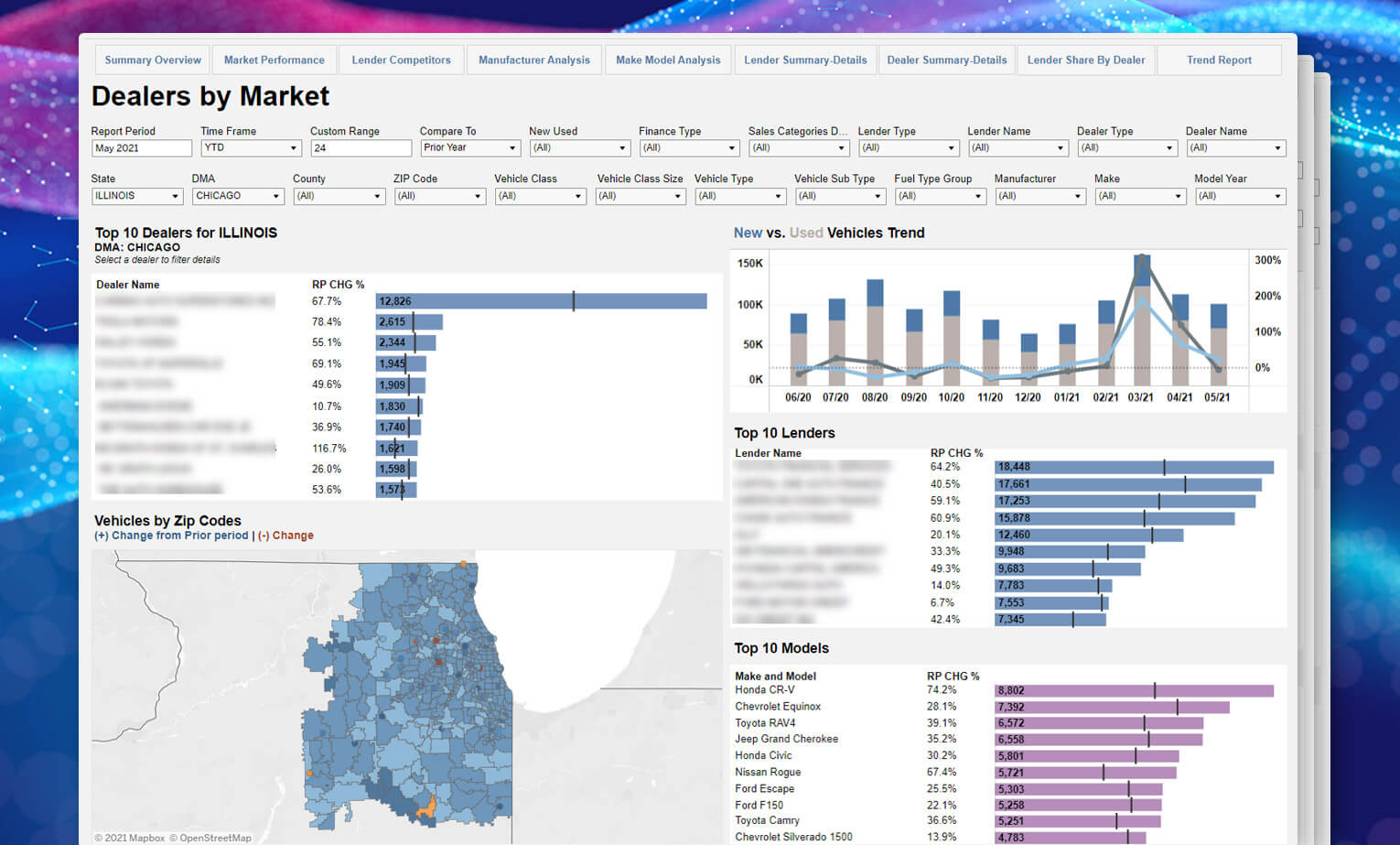
Task: Expand the State filter dropdown
Action: [x=137, y=196]
